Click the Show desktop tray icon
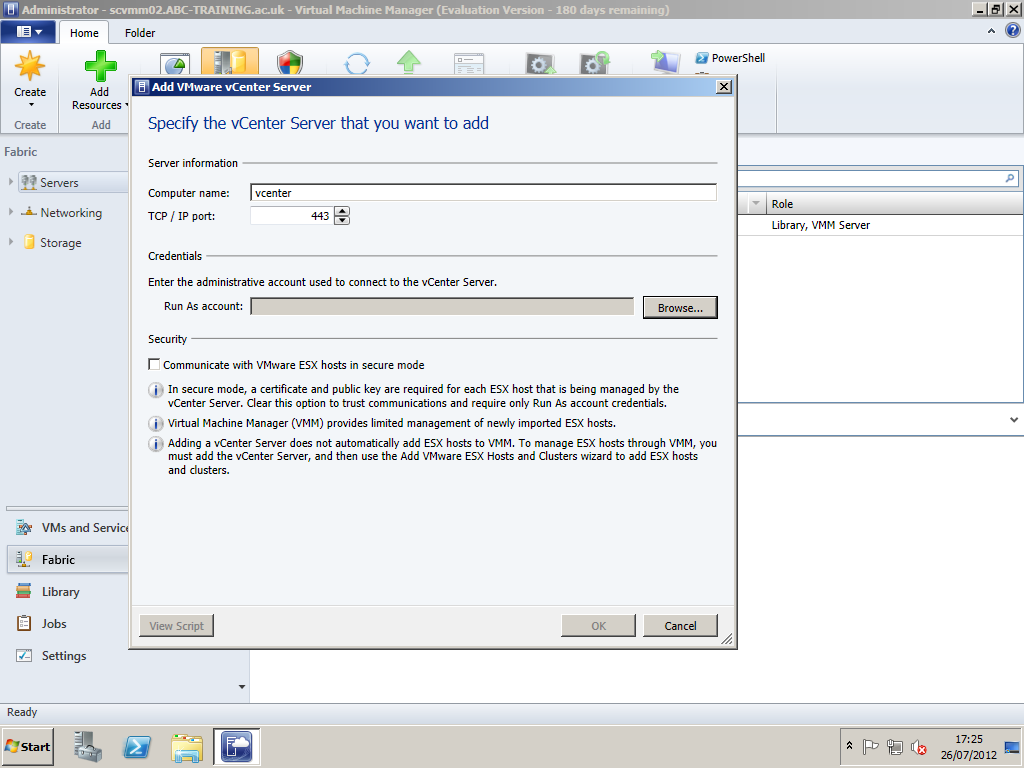 point(1012,747)
